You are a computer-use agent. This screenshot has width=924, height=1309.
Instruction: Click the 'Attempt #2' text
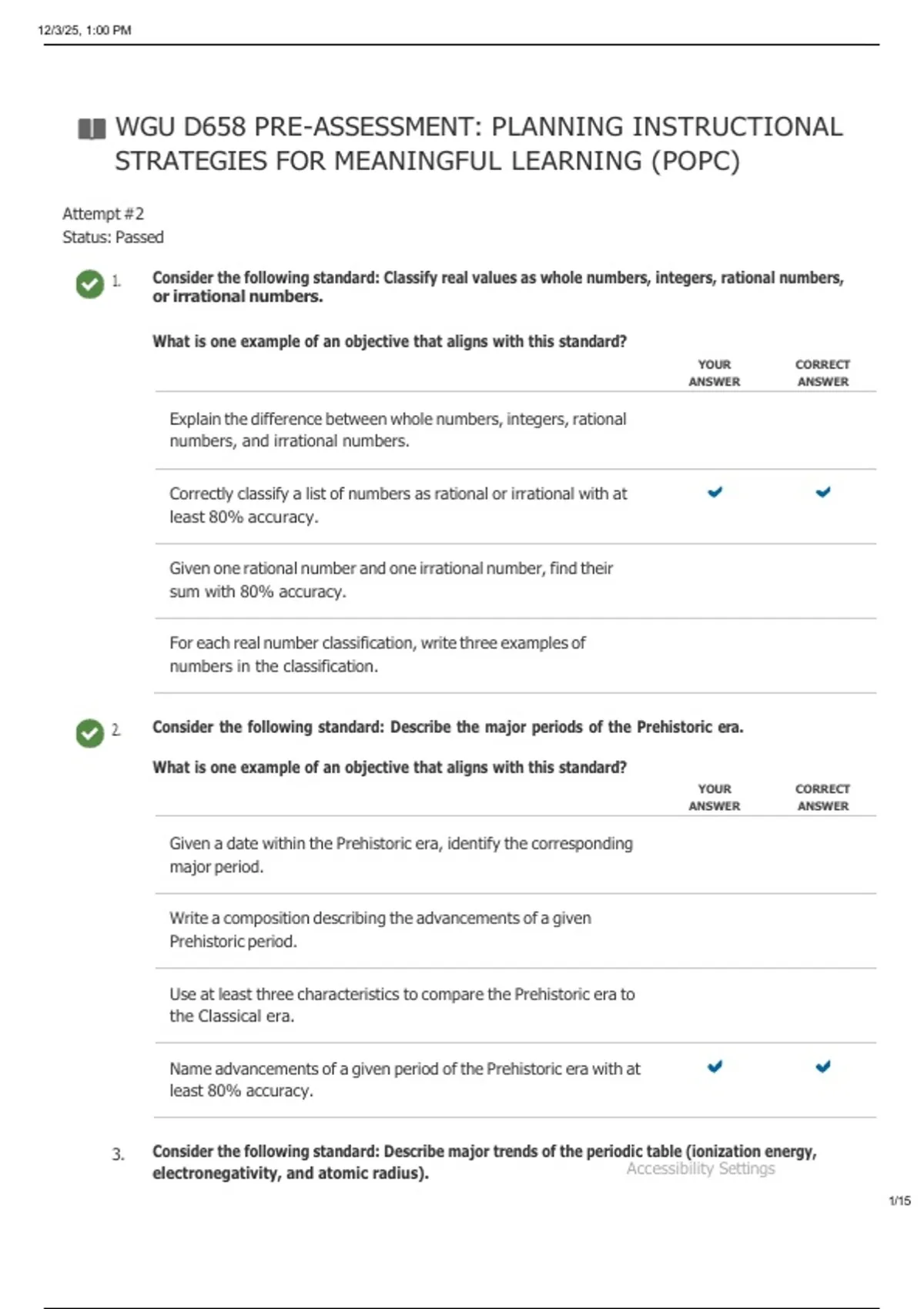tap(103, 214)
